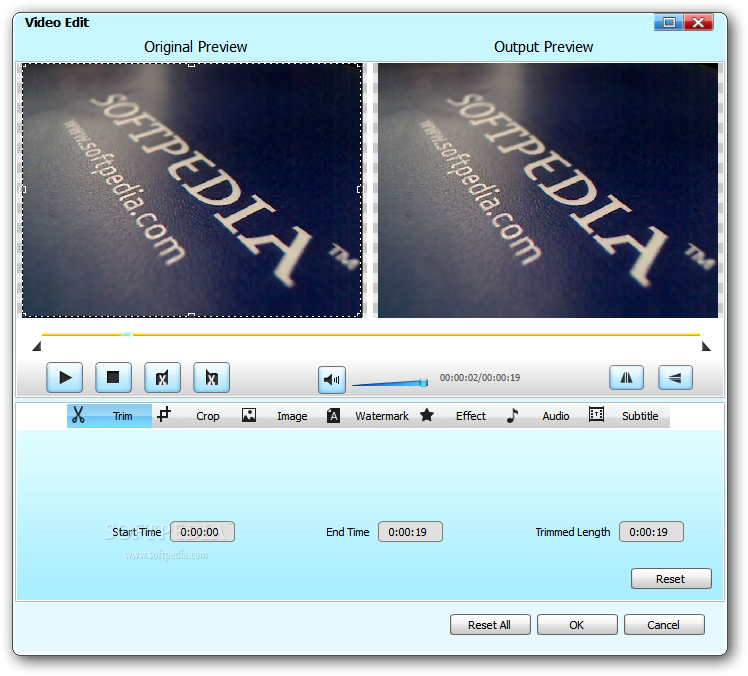Open the Watermark tab

pos(367,416)
